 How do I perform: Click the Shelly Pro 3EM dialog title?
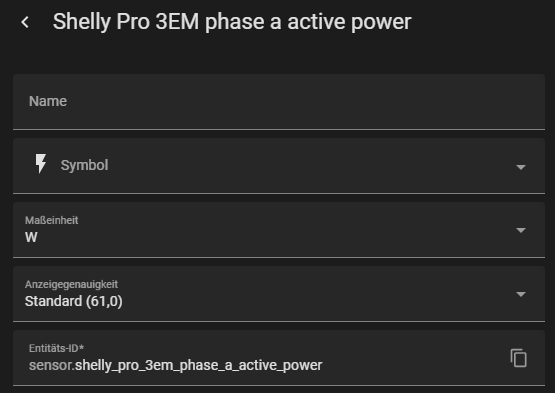[x=232, y=22]
